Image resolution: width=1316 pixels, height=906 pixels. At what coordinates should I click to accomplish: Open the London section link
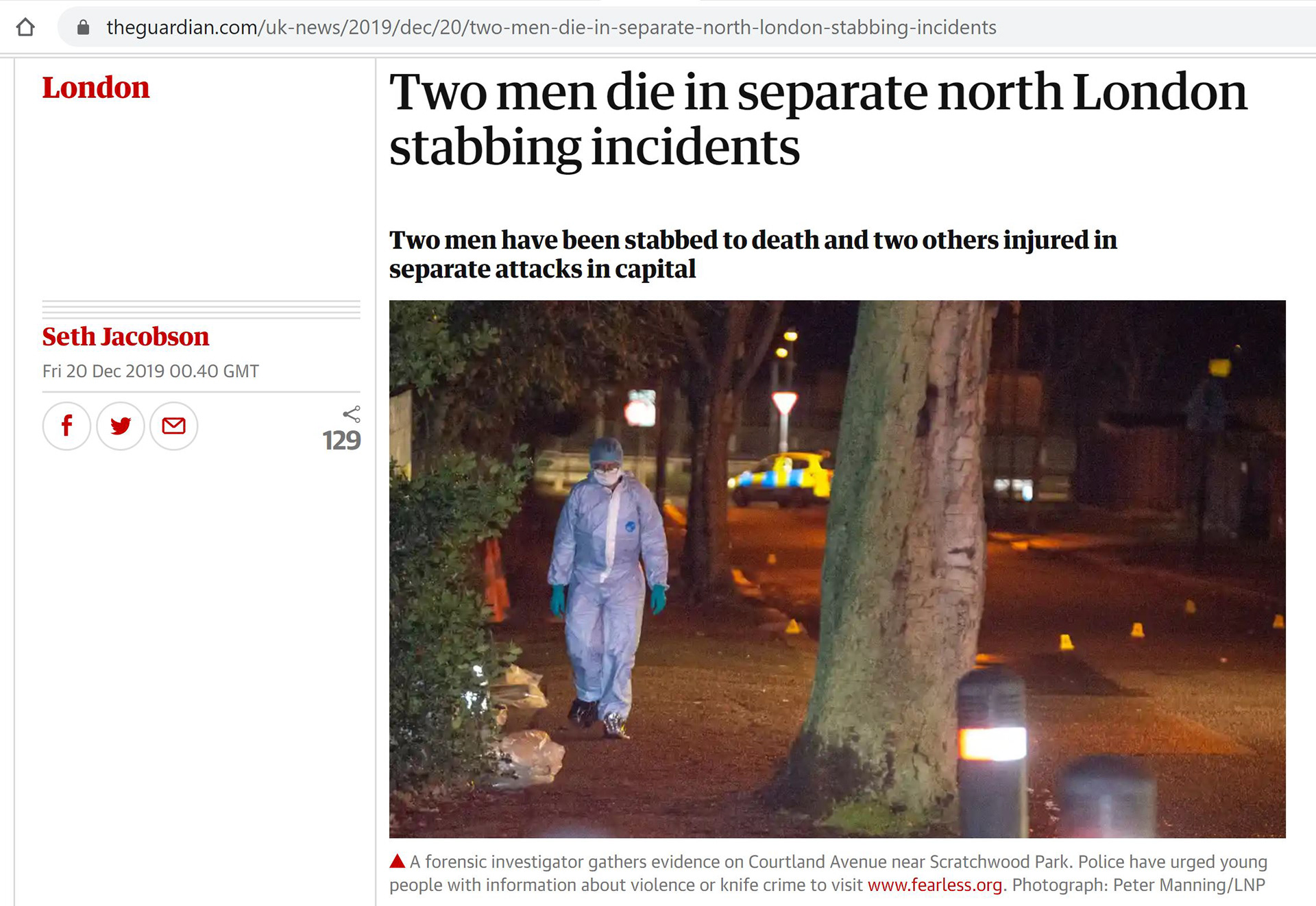96,88
